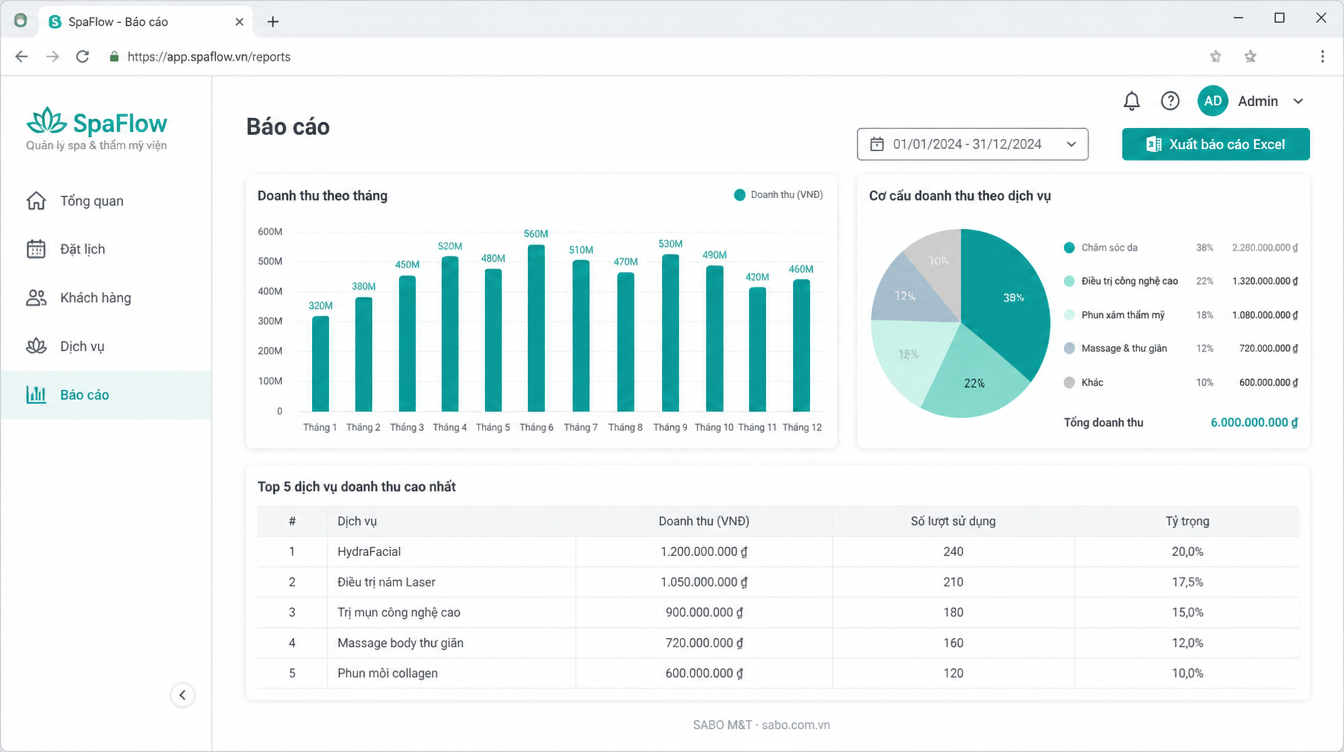Click the Admin user name

tap(1258, 101)
